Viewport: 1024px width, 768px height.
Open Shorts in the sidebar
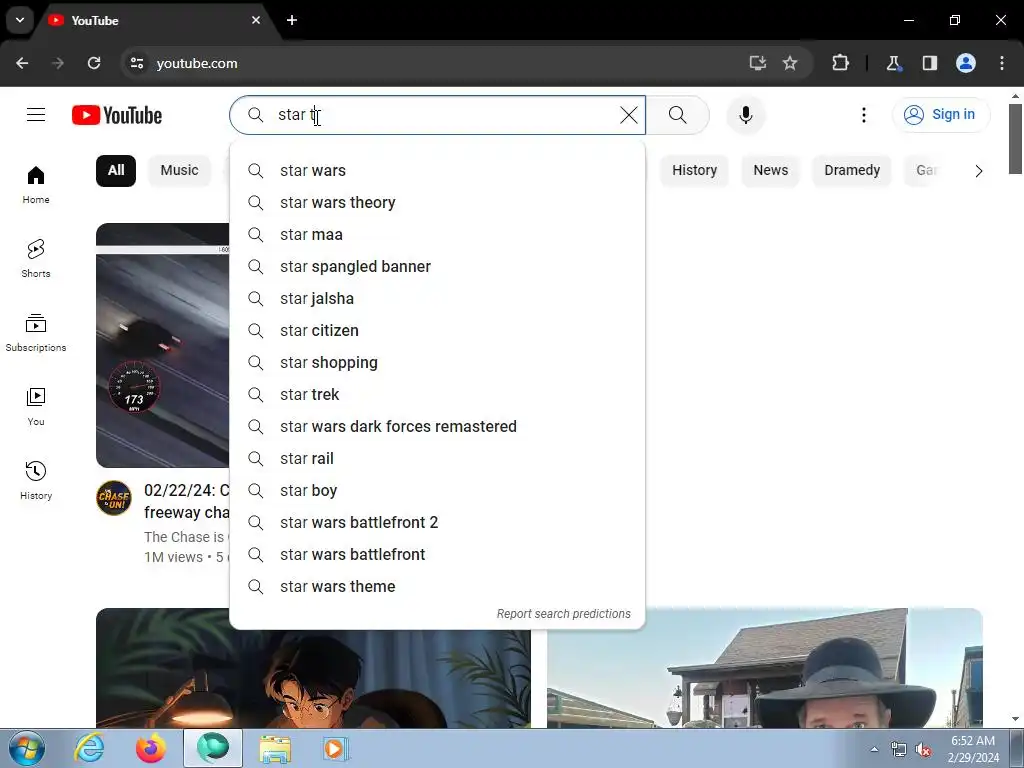pos(36,259)
